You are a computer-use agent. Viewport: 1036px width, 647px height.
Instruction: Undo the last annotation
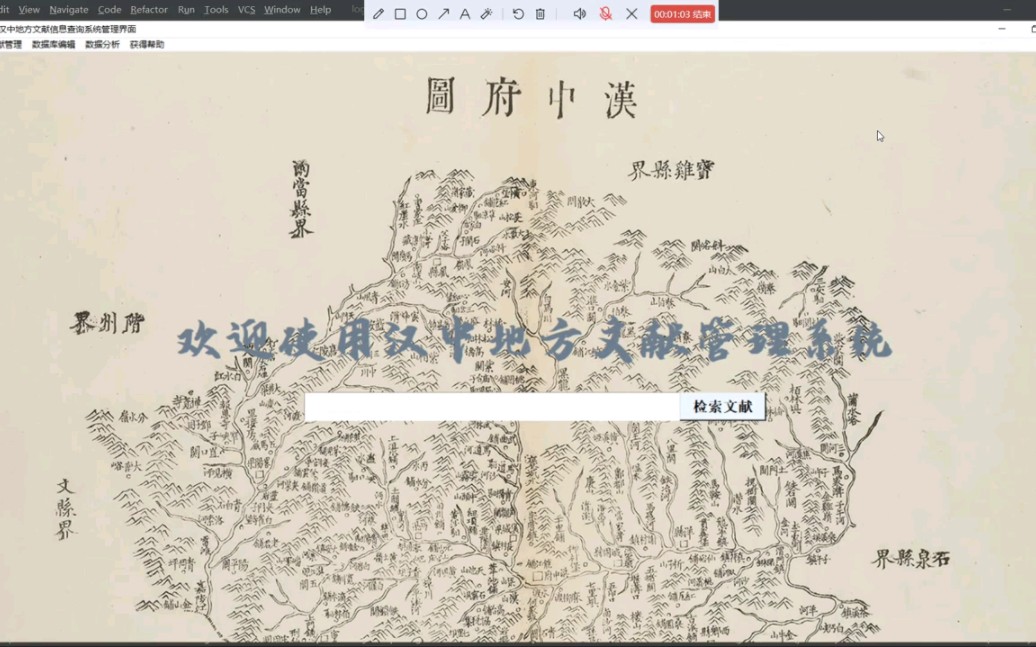tap(516, 14)
